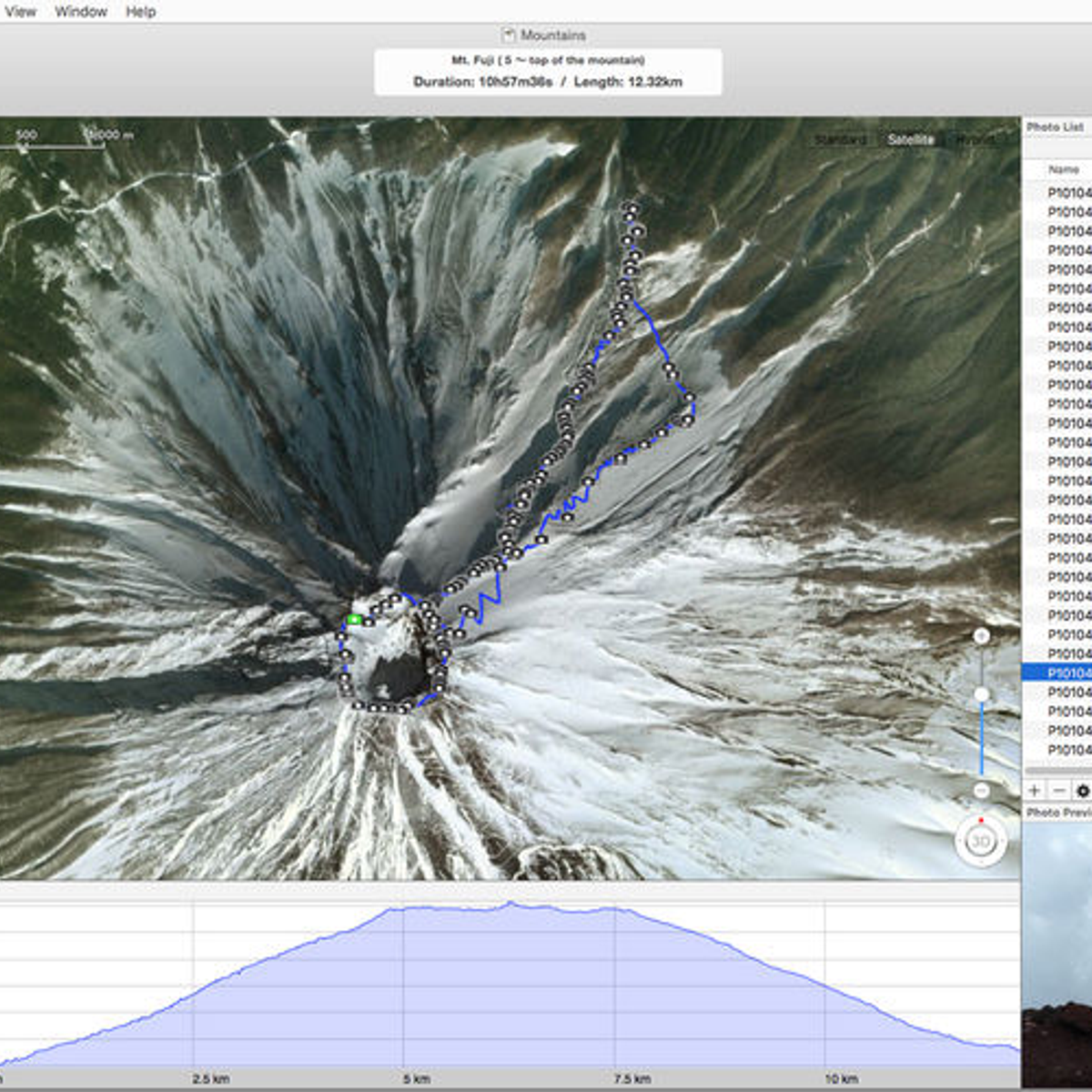
Task: Click the Mountains document icon in title bar
Action: (509, 35)
